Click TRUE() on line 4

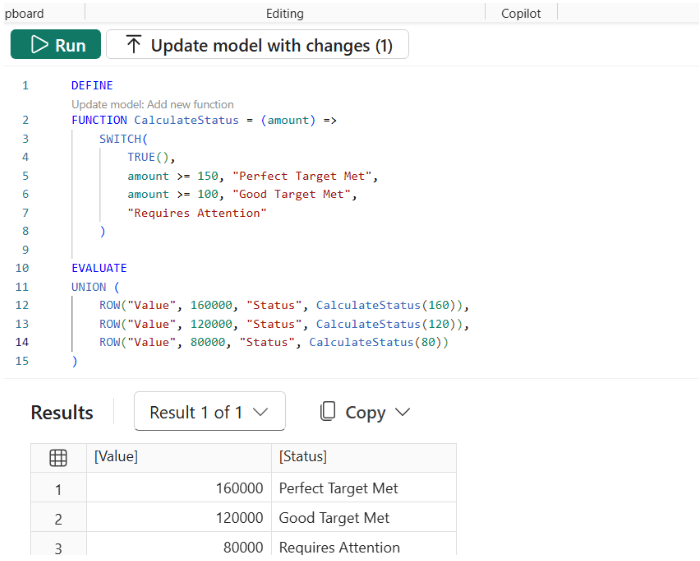tap(148, 157)
